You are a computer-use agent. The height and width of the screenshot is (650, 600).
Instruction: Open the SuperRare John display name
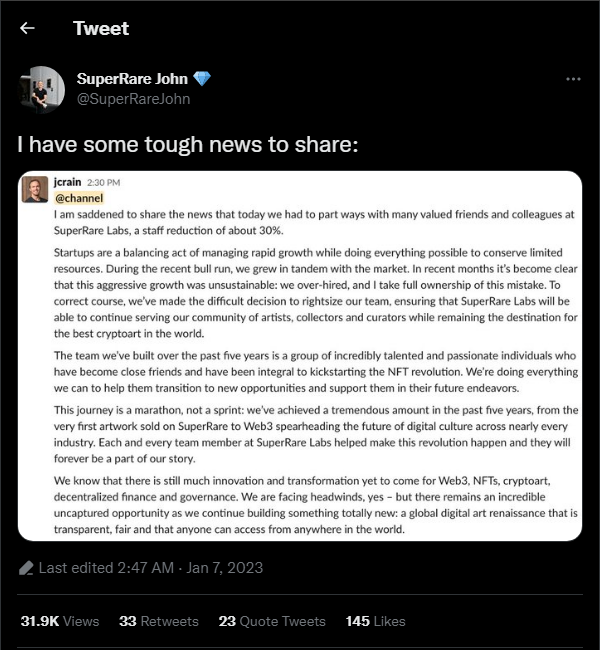(x=133, y=79)
